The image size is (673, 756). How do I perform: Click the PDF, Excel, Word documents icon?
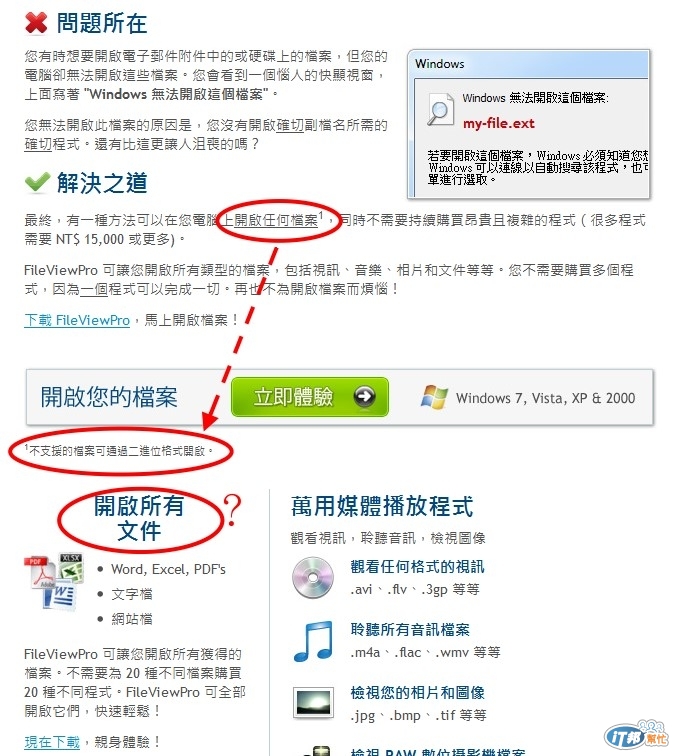[54, 580]
